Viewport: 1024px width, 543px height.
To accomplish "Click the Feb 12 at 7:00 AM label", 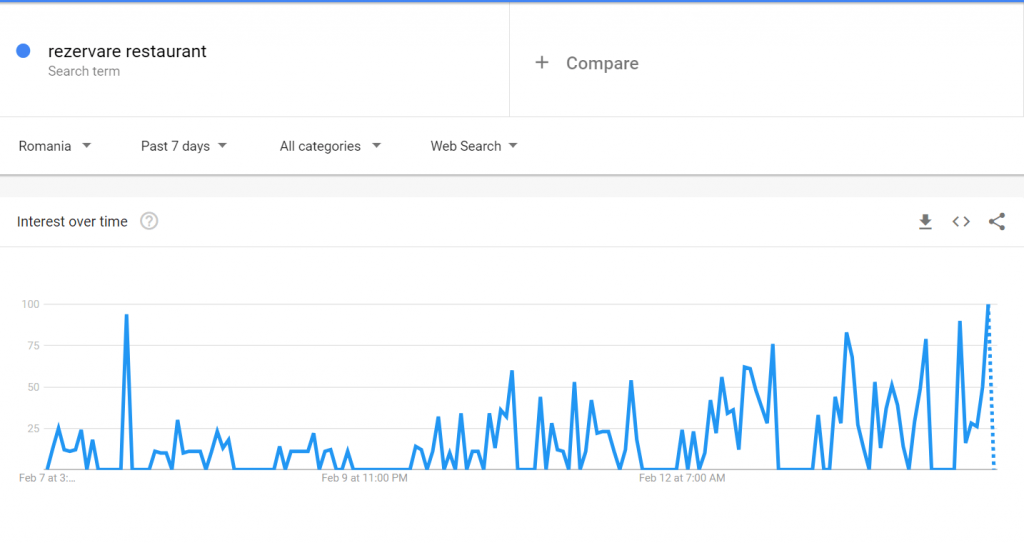I will tap(682, 478).
